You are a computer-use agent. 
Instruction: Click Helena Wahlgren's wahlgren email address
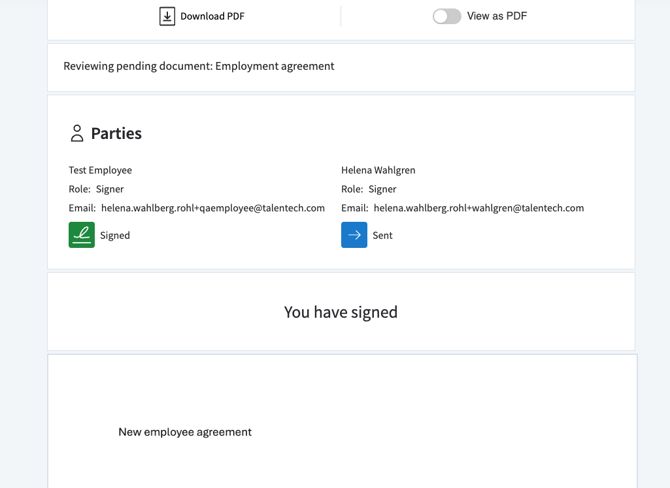tap(478, 208)
